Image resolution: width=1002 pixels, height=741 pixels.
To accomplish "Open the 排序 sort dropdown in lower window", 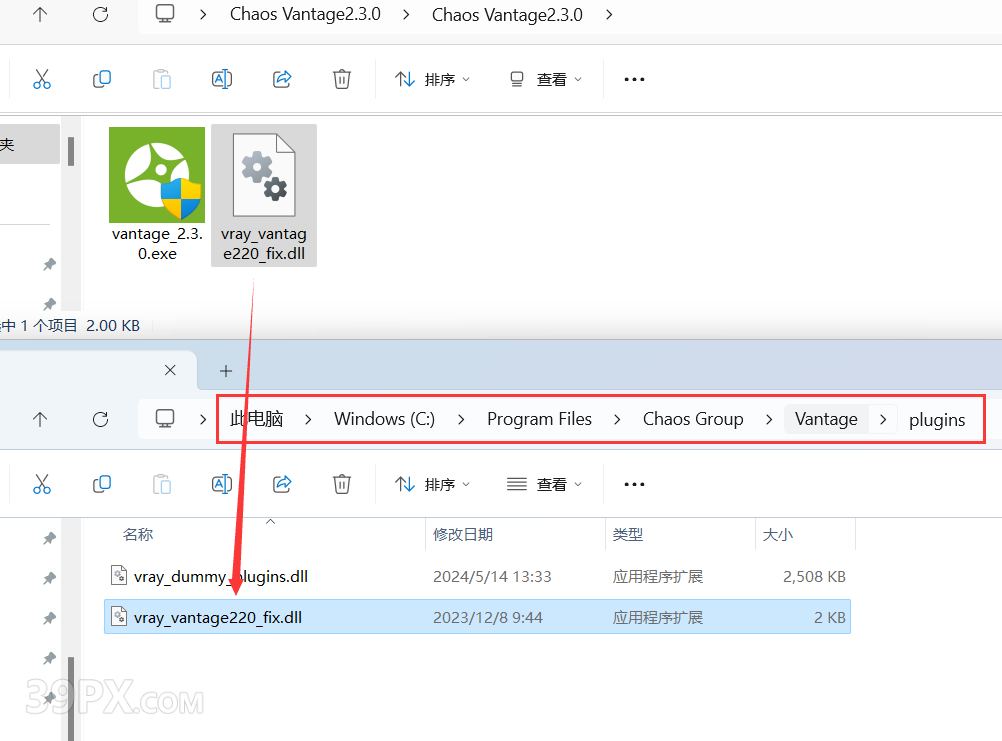I will tap(432, 484).
